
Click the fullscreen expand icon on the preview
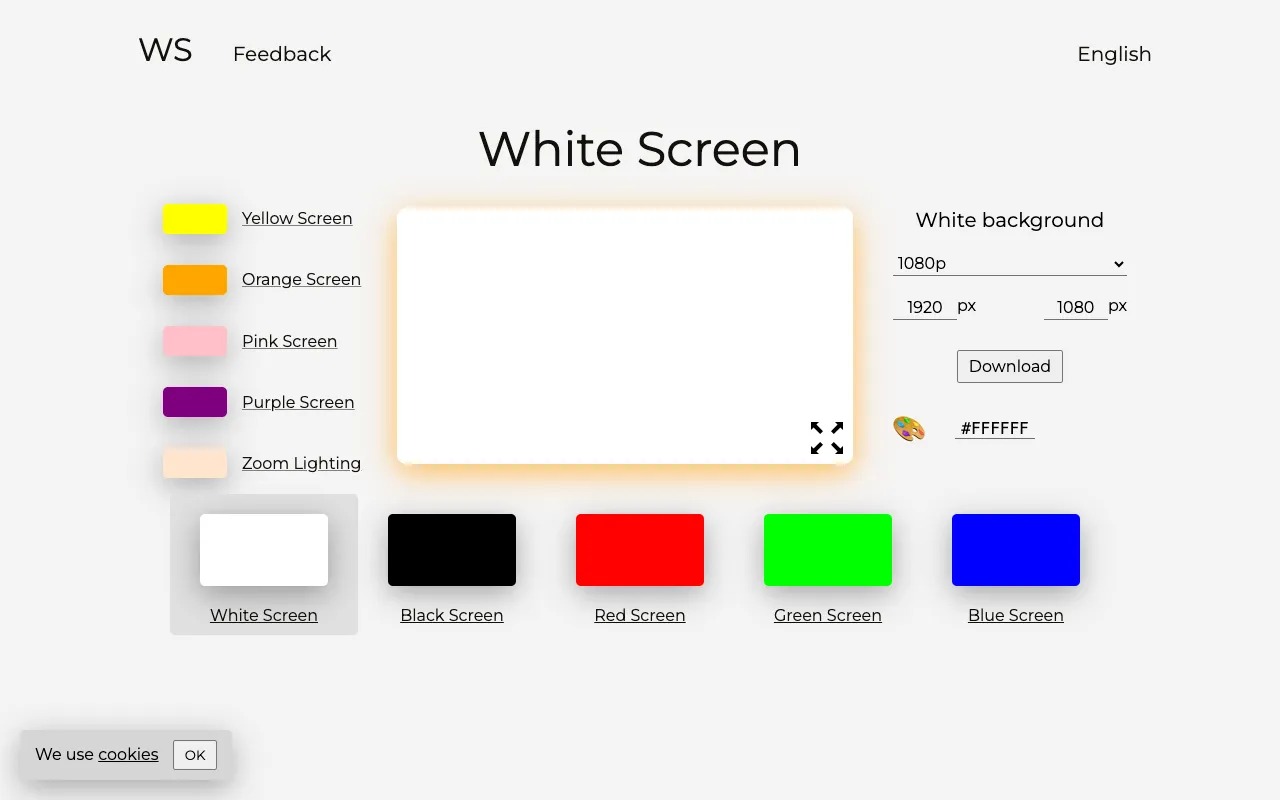[826, 437]
